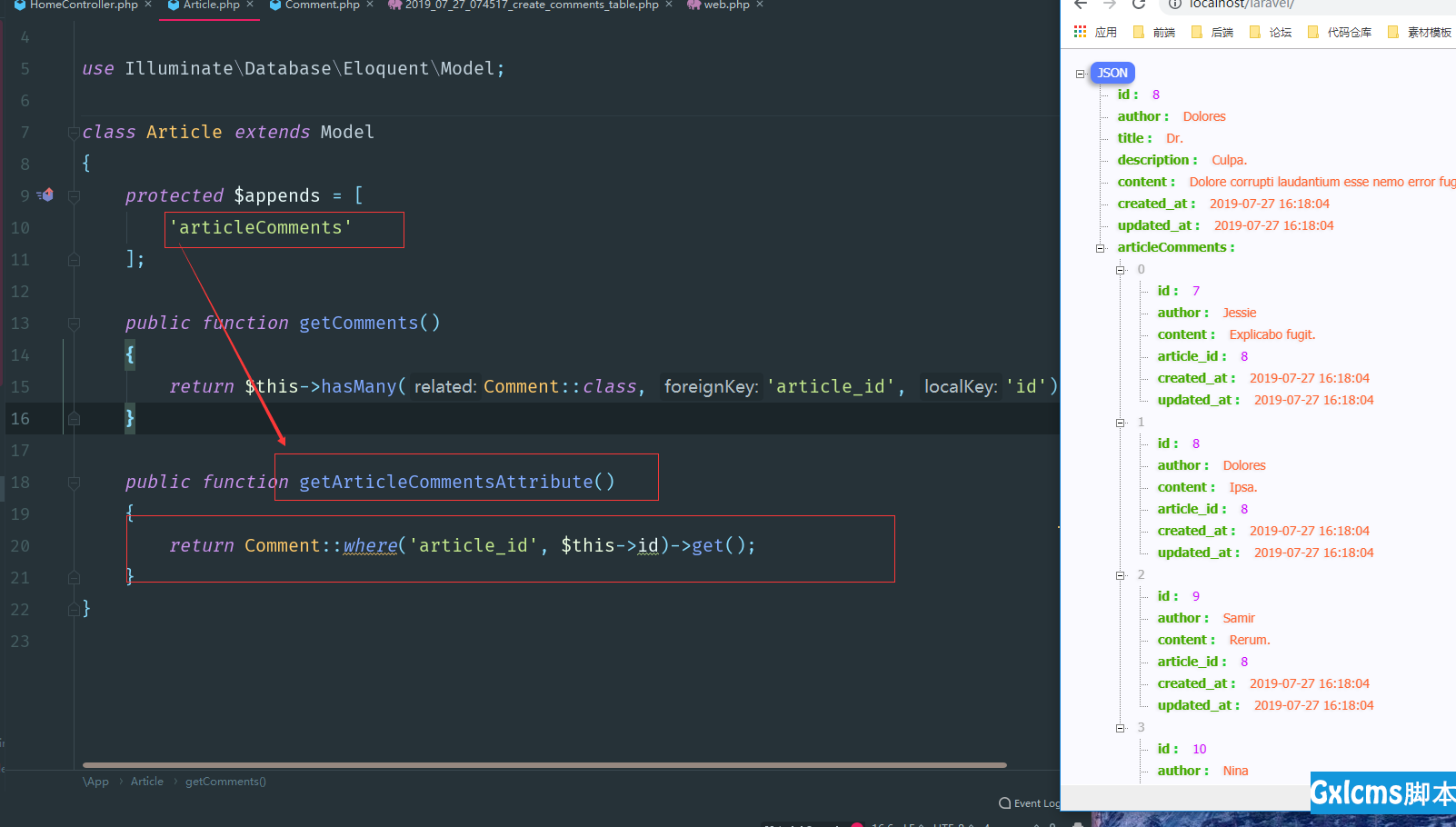Fold the $appends array at line 9
This screenshot has height=827, width=1456.
(x=74, y=196)
